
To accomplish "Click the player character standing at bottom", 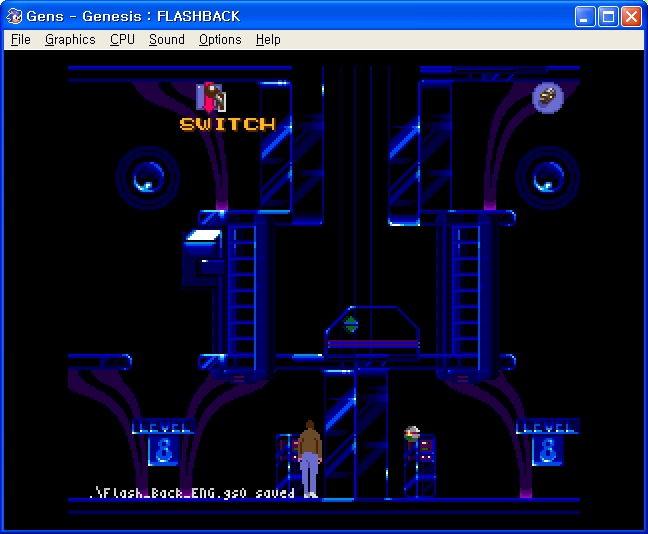I will pyautogui.click(x=310, y=458).
